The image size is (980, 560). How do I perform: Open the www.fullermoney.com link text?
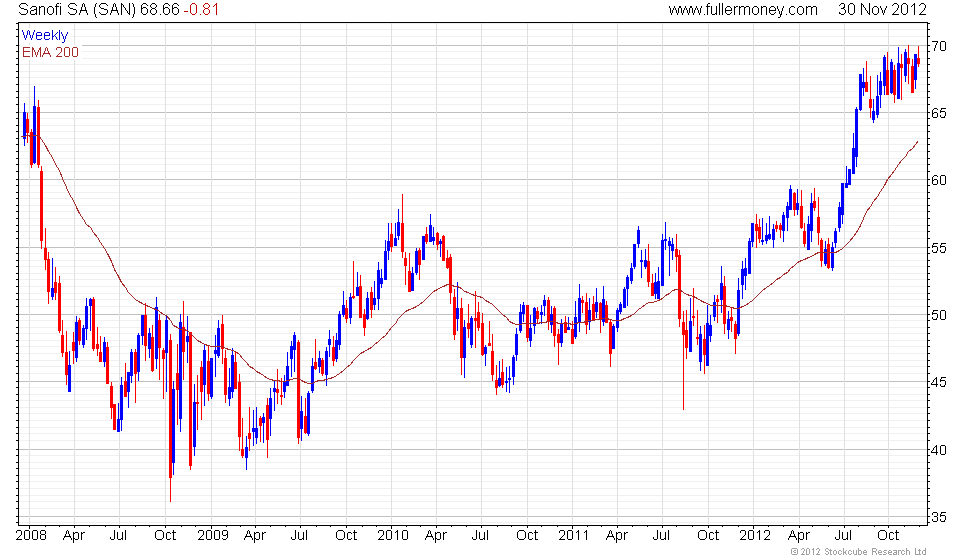[x=743, y=9]
